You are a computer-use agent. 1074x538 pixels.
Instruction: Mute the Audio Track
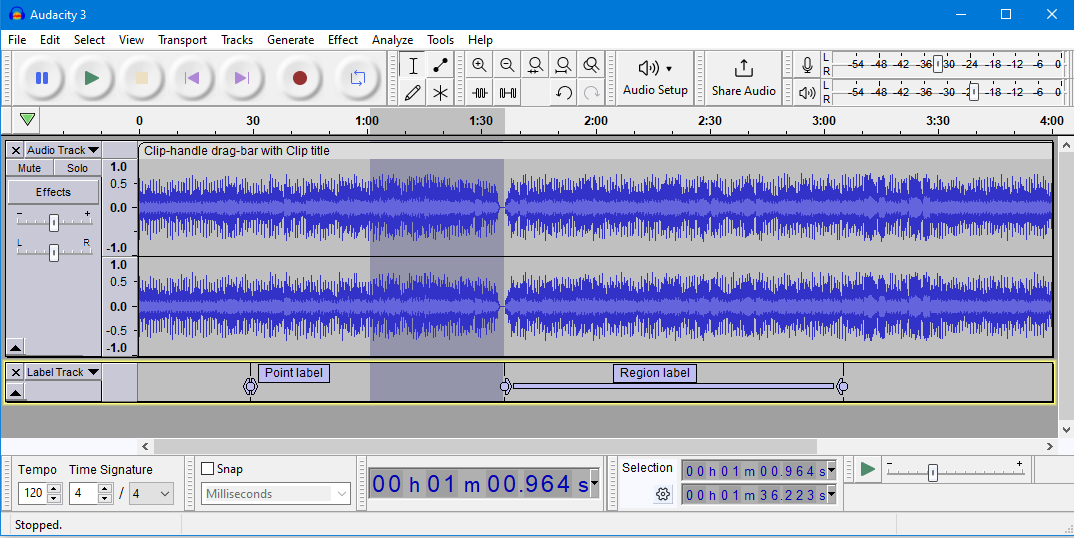(x=30, y=168)
